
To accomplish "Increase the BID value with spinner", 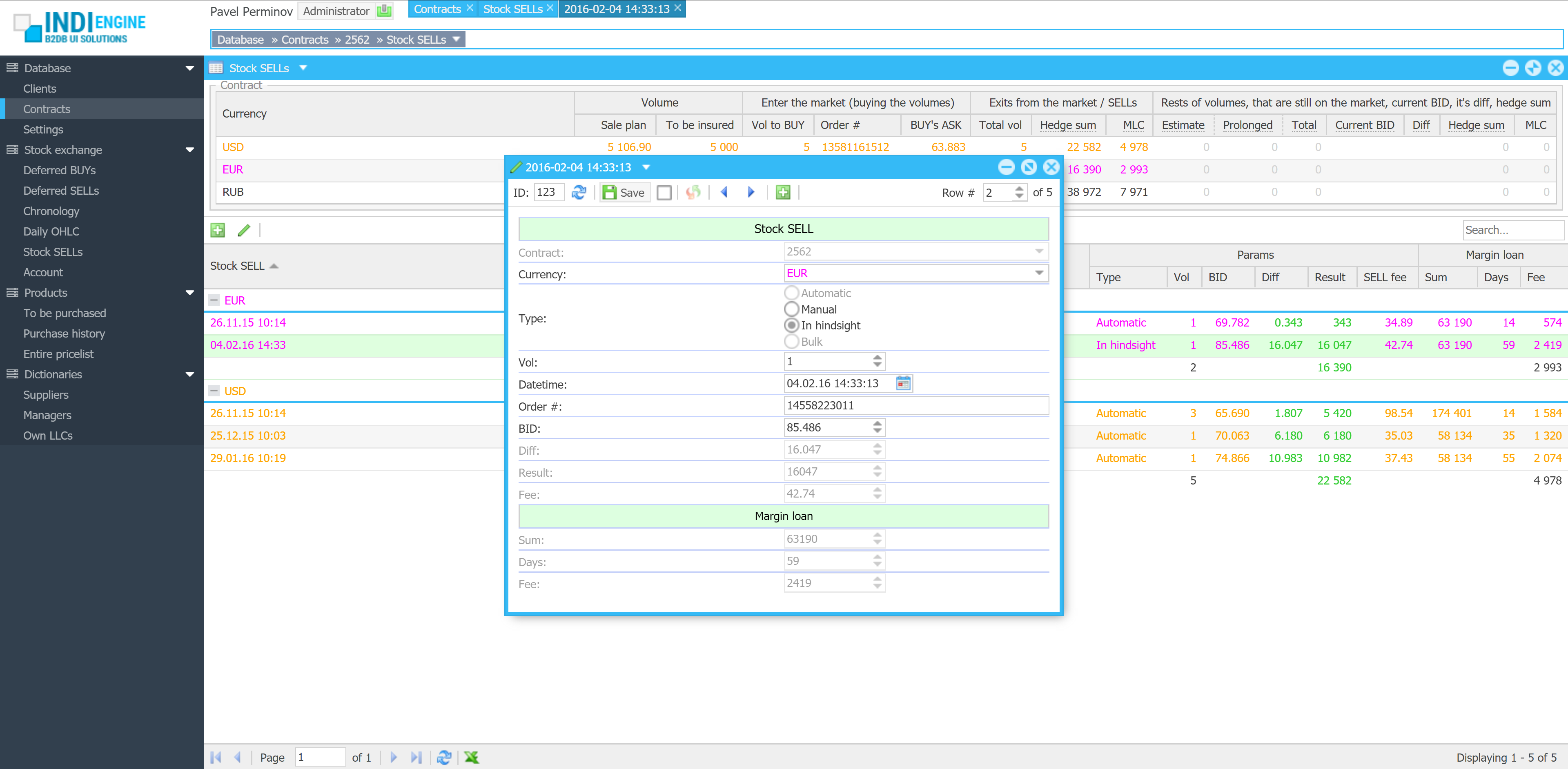I will (877, 424).
